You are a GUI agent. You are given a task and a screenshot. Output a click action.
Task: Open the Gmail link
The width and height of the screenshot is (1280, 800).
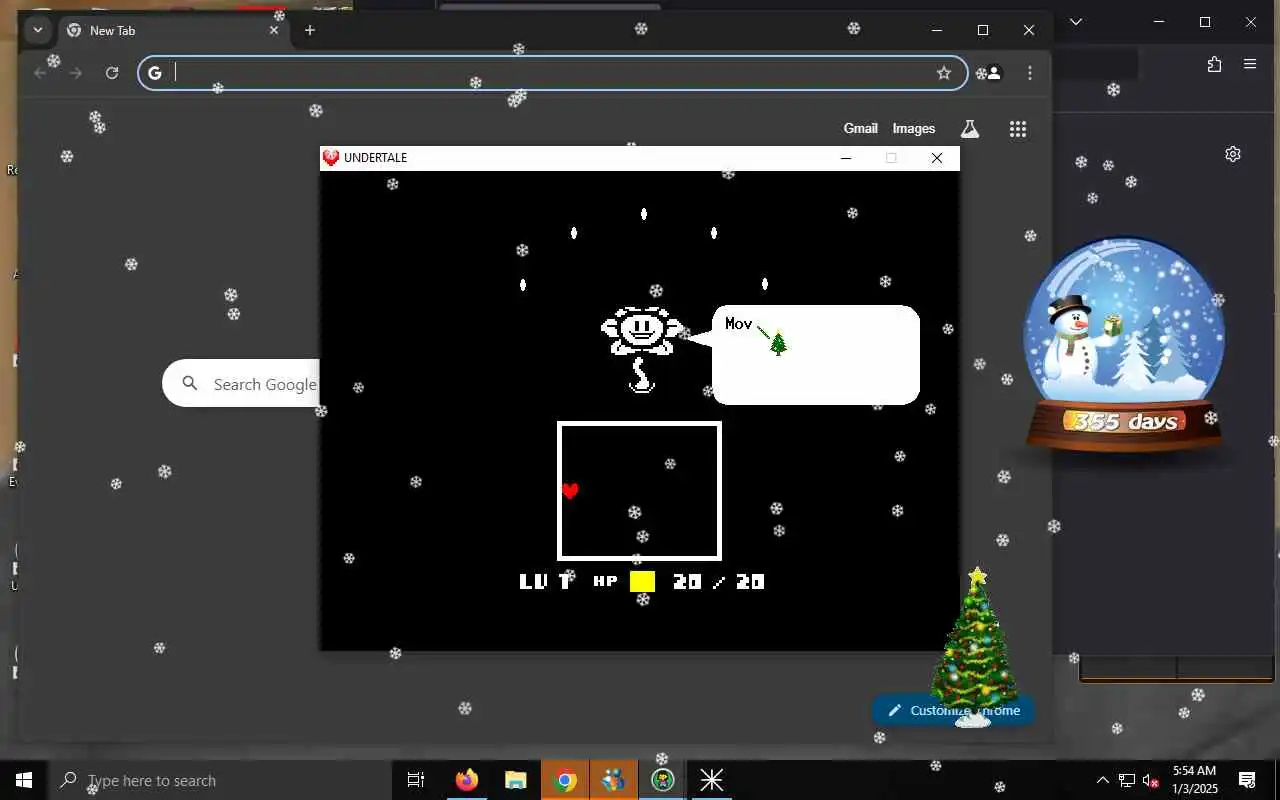point(860,129)
